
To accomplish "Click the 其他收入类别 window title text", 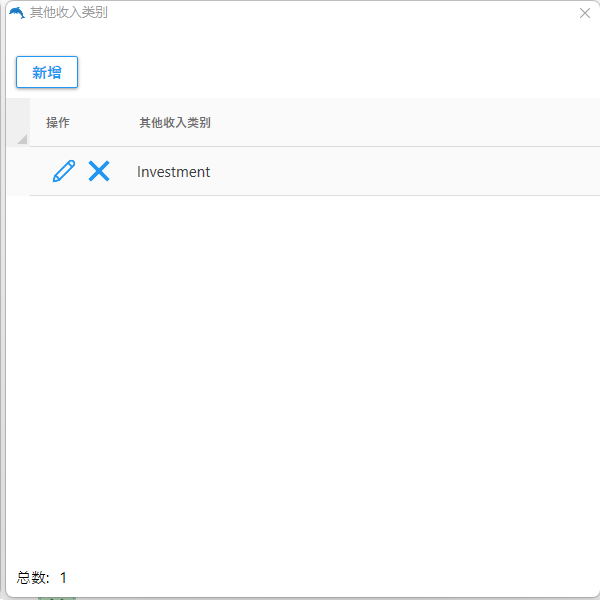I will point(68,13).
